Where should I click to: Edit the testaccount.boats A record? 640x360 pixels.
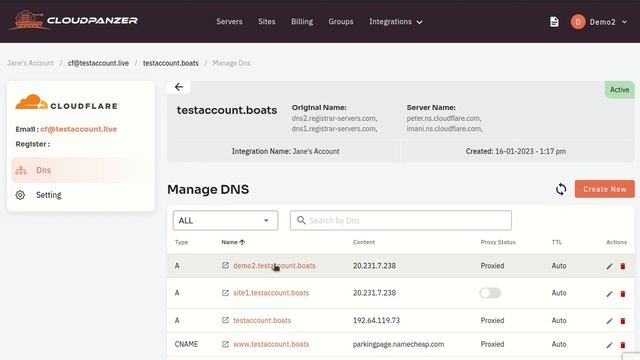point(609,321)
